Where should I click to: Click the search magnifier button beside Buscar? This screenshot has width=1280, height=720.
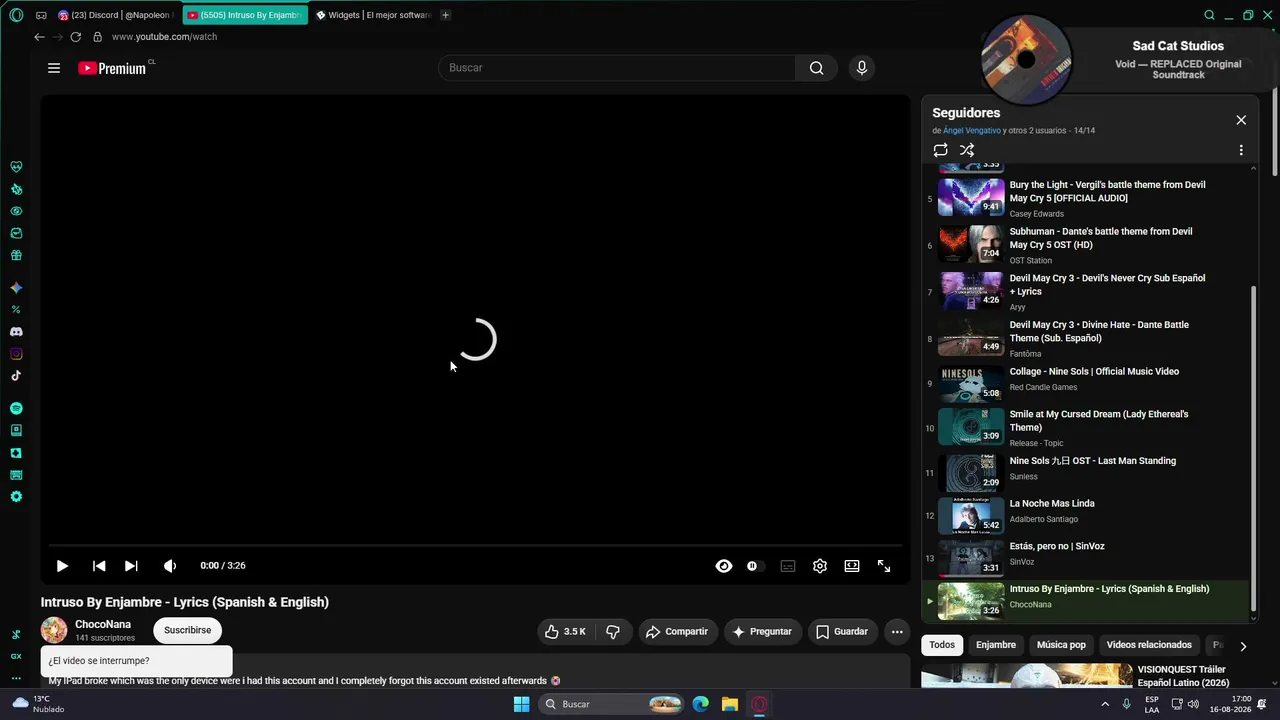[817, 68]
